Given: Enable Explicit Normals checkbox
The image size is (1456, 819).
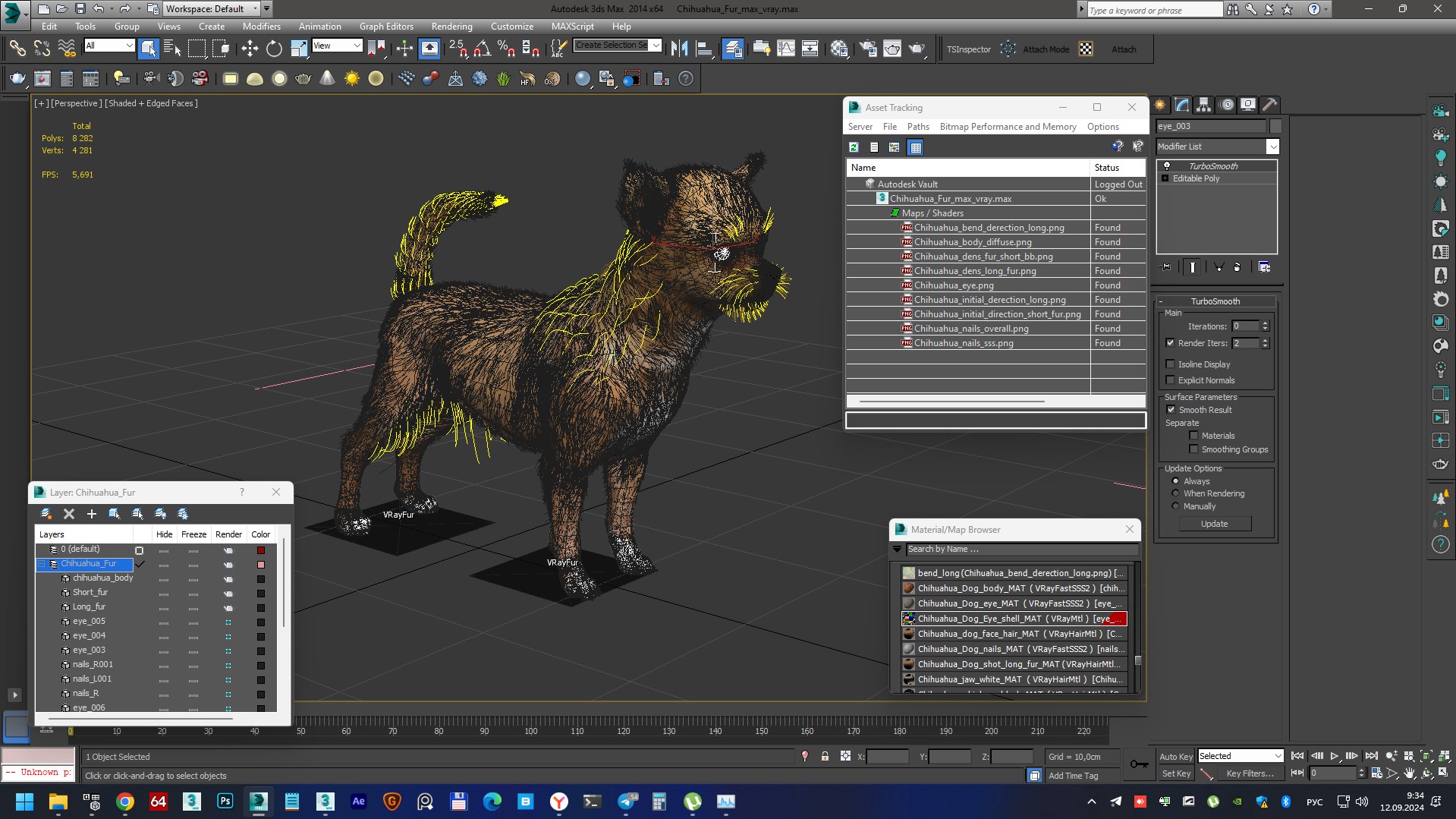Looking at the screenshot, I should click(1171, 380).
